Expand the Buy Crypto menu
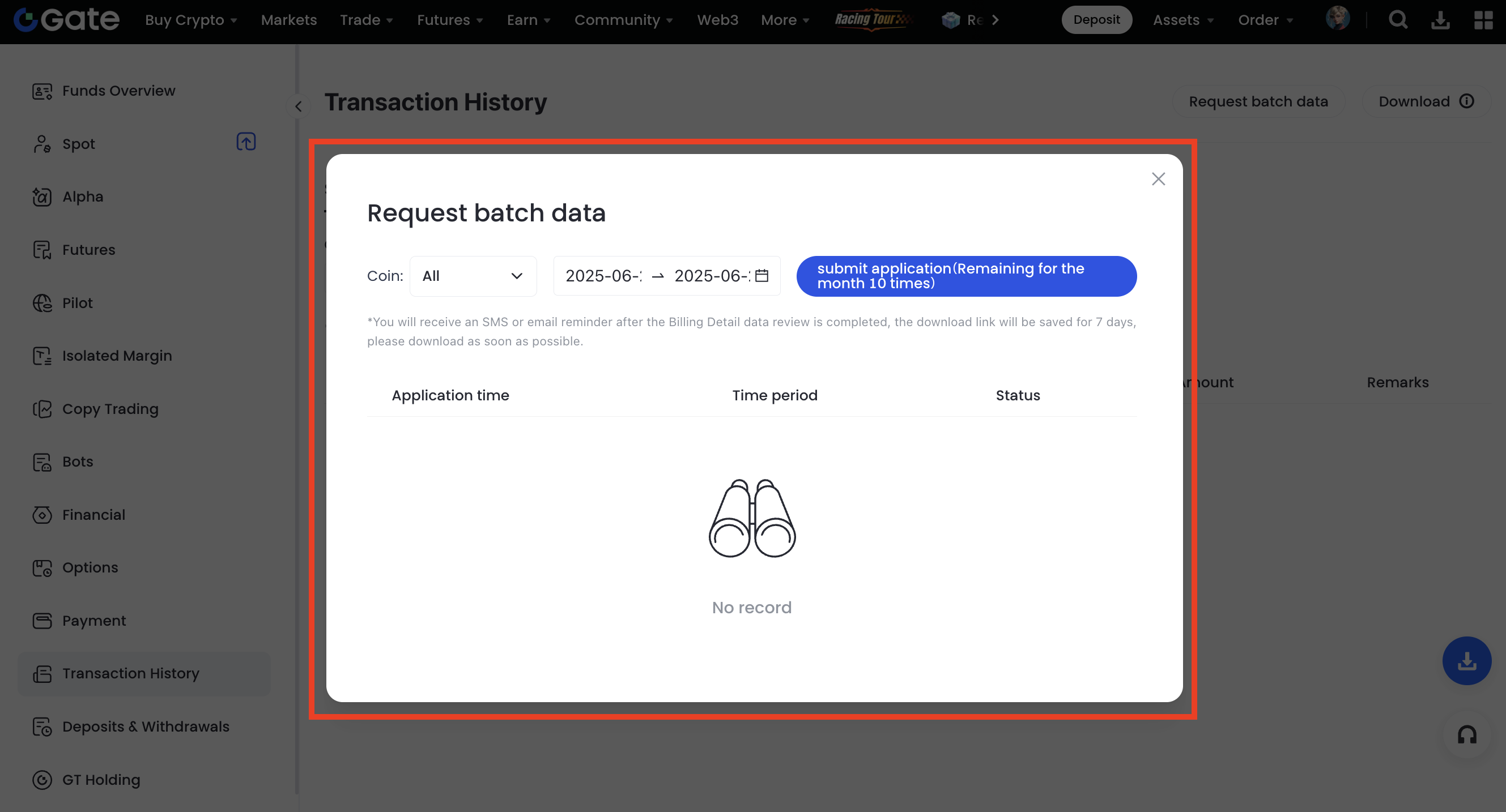The width and height of the screenshot is (1506, 812). (190, 20)
